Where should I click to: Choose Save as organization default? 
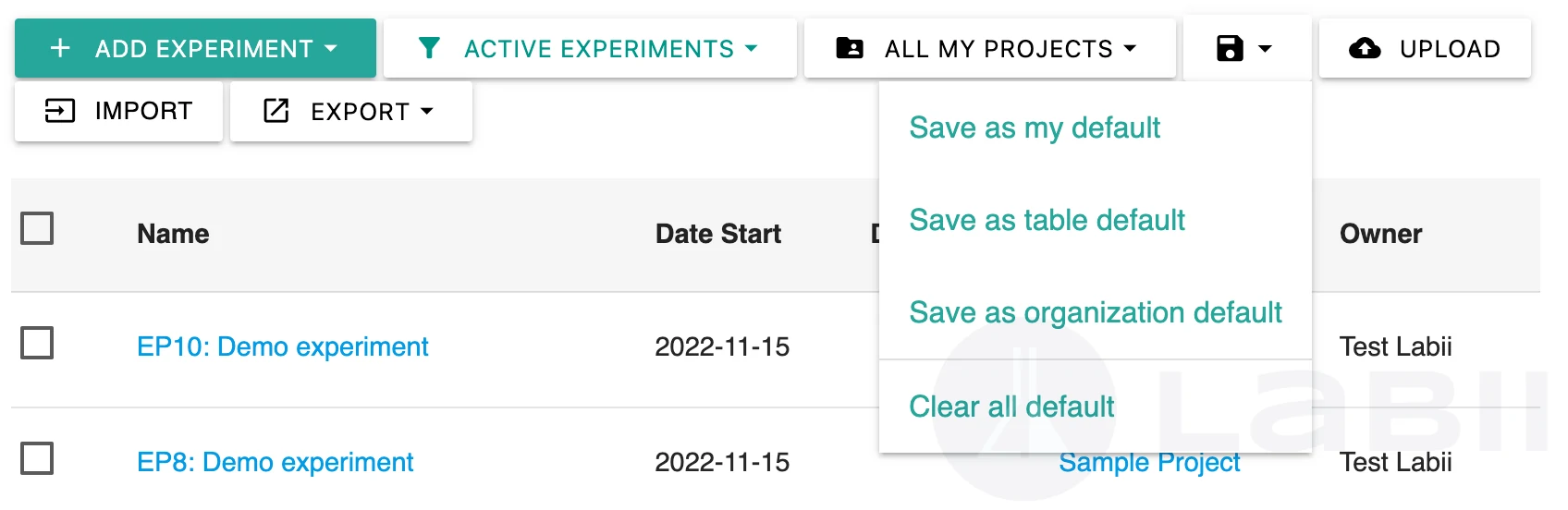1096,312
